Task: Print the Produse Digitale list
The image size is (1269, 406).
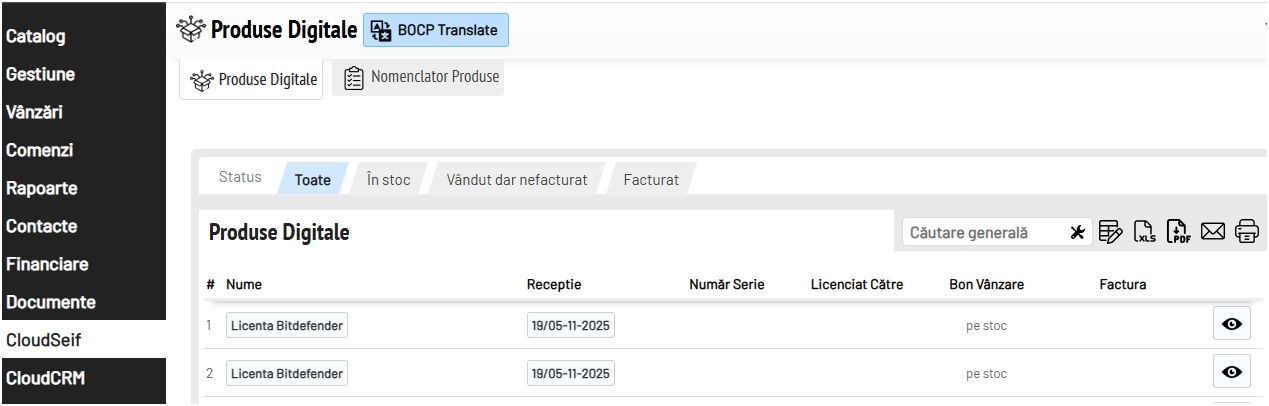Action: pos(1247,232)
